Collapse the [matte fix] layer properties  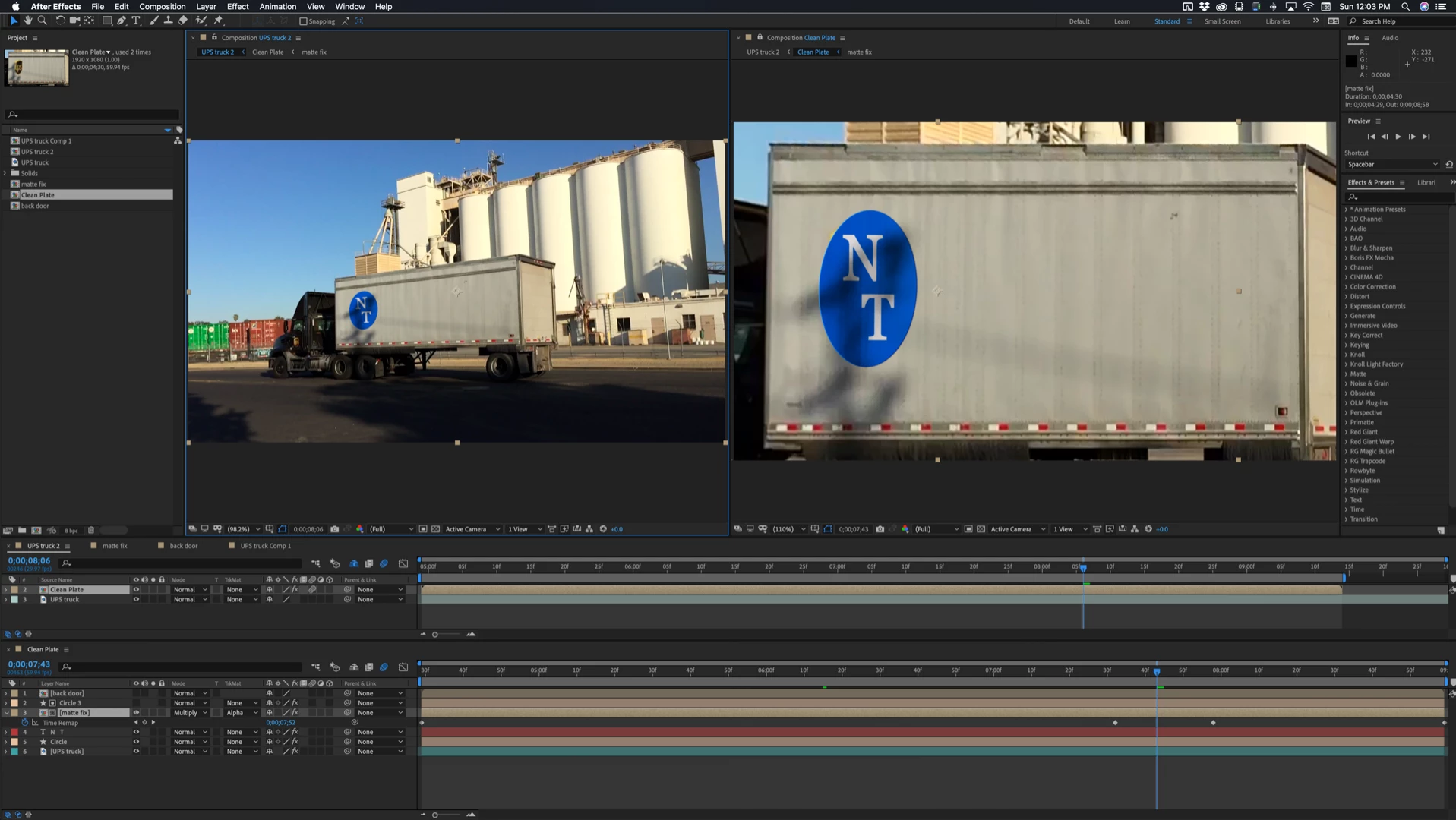[x=5, y=713]
